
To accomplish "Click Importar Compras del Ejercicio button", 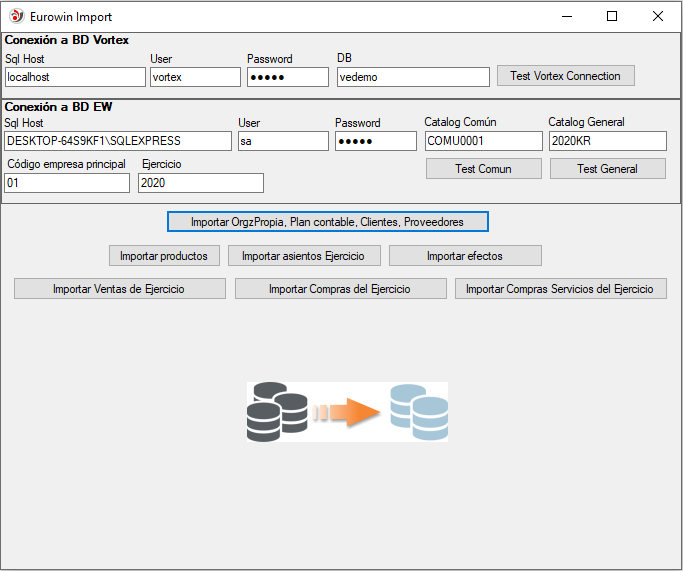I will (341, 289).
